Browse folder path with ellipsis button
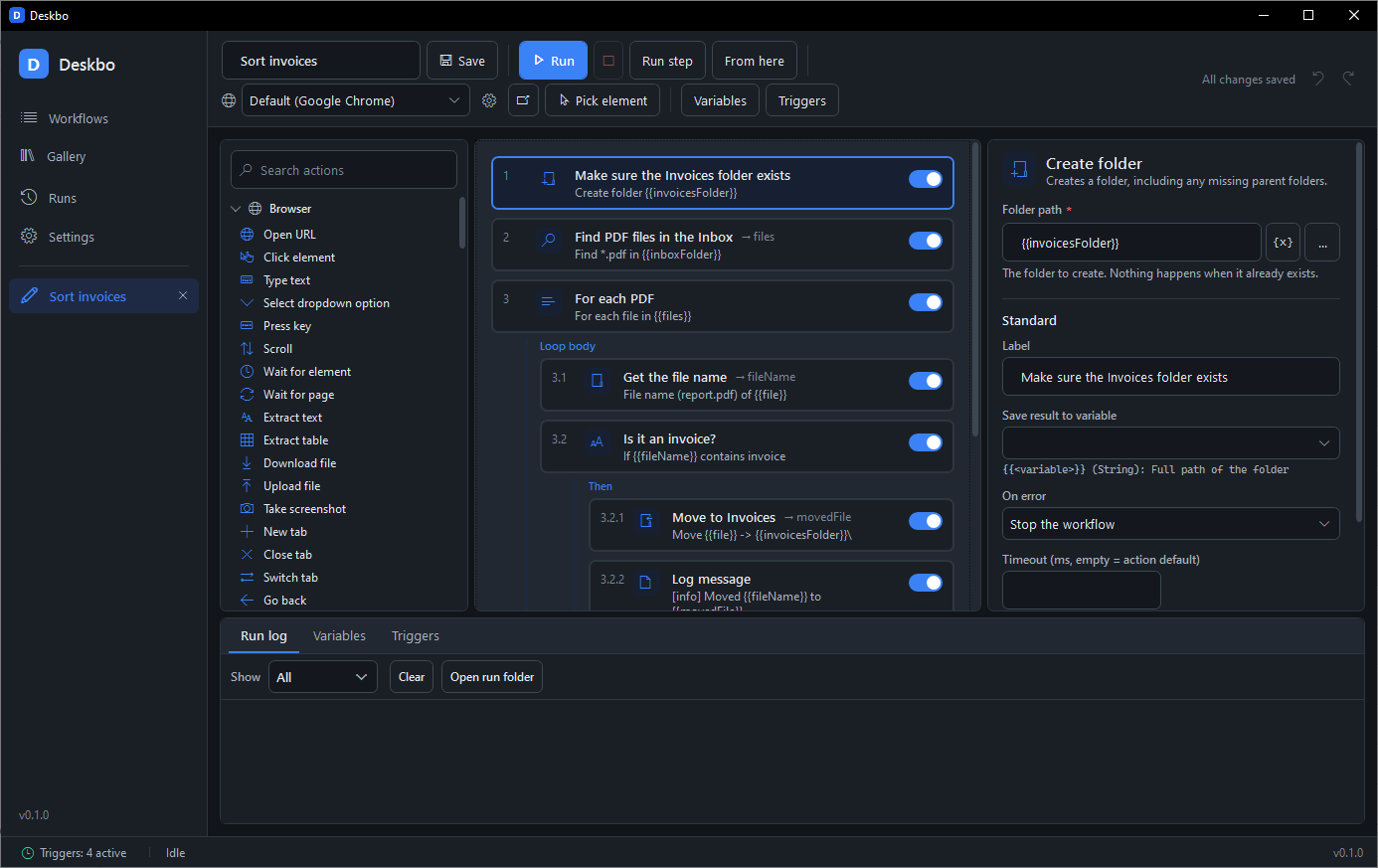 [x=1322, y=243]
